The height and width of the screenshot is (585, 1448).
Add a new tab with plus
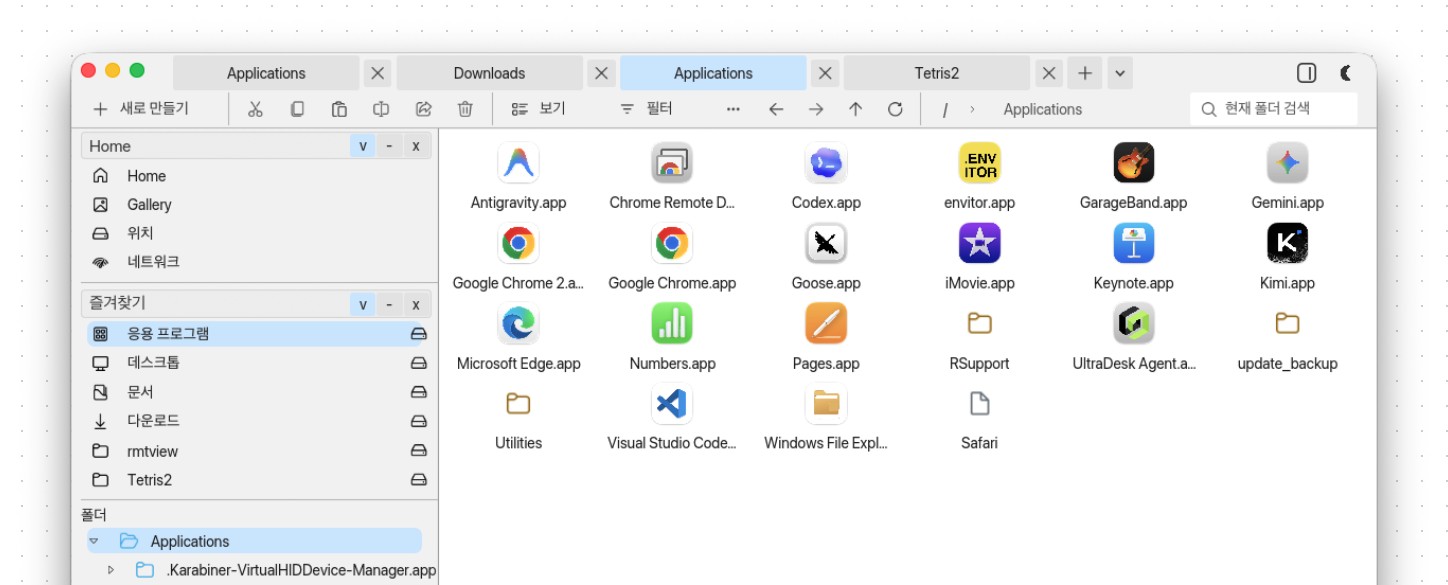[x=1085, y=73]
